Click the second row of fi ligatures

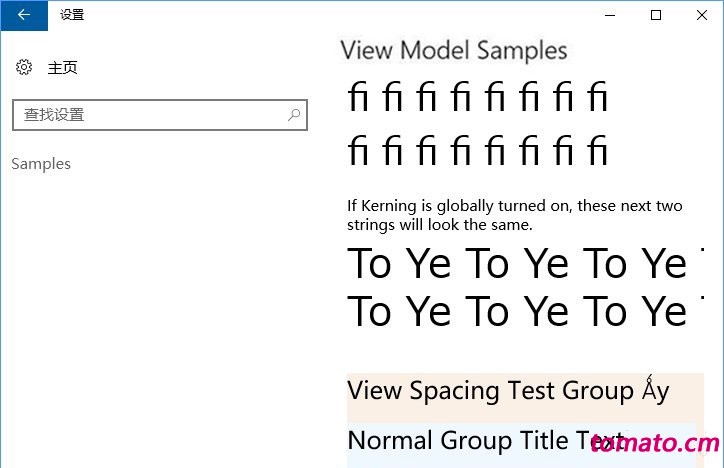pos(477,150)
